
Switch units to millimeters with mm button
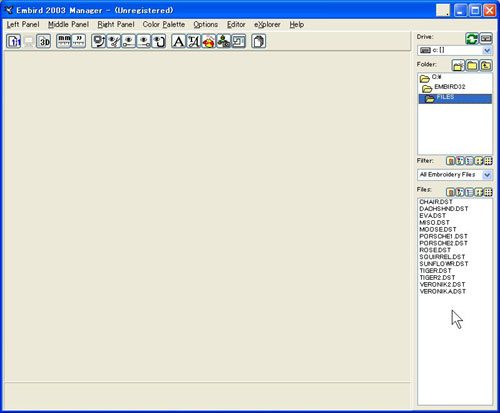click(64, 41)
